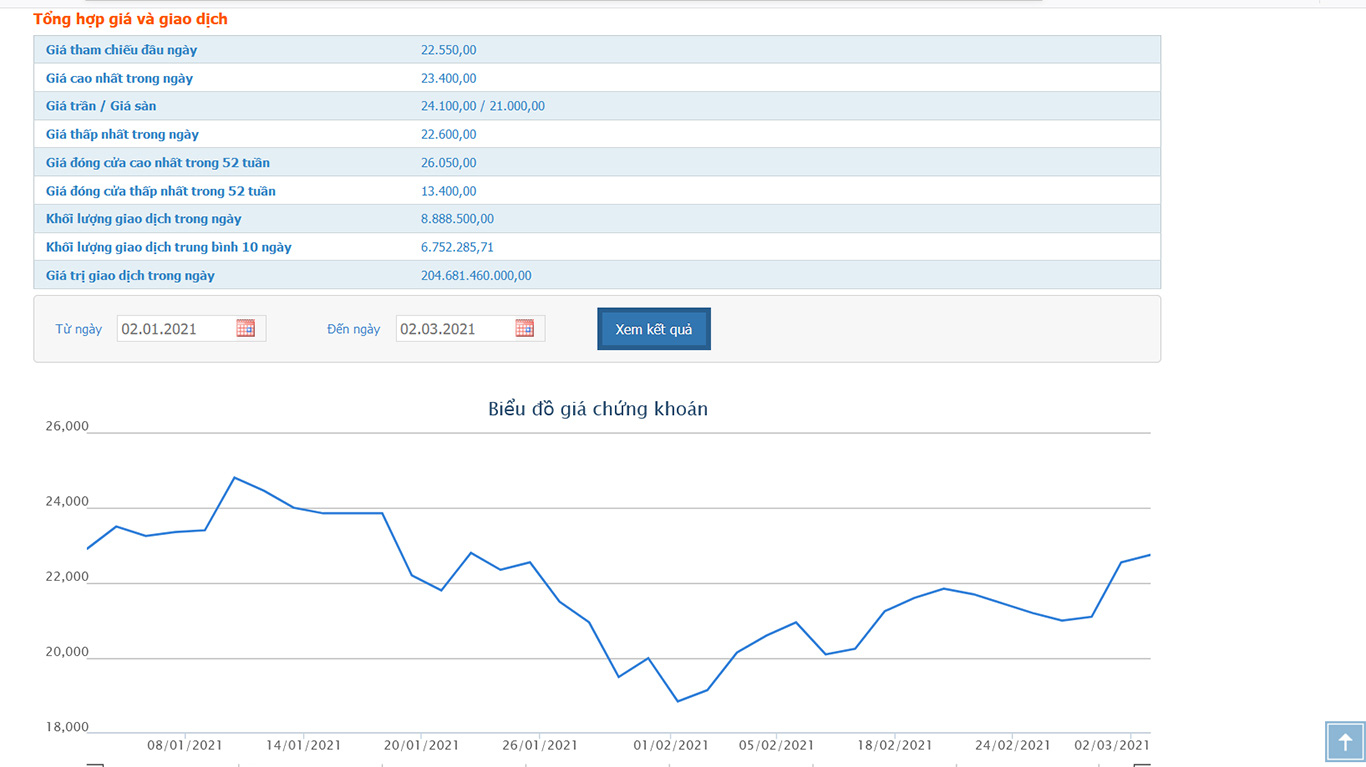The image size is (1366, 767).
Task: Click the scroll-to-top arrow icon
Action: 1345,741
